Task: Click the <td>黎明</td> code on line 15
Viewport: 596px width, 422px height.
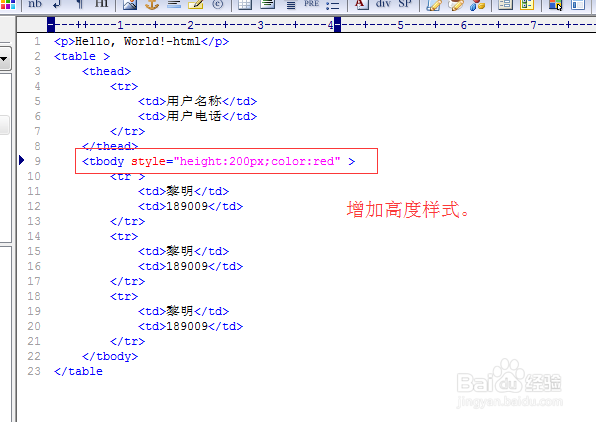Action: pos(184,251)
